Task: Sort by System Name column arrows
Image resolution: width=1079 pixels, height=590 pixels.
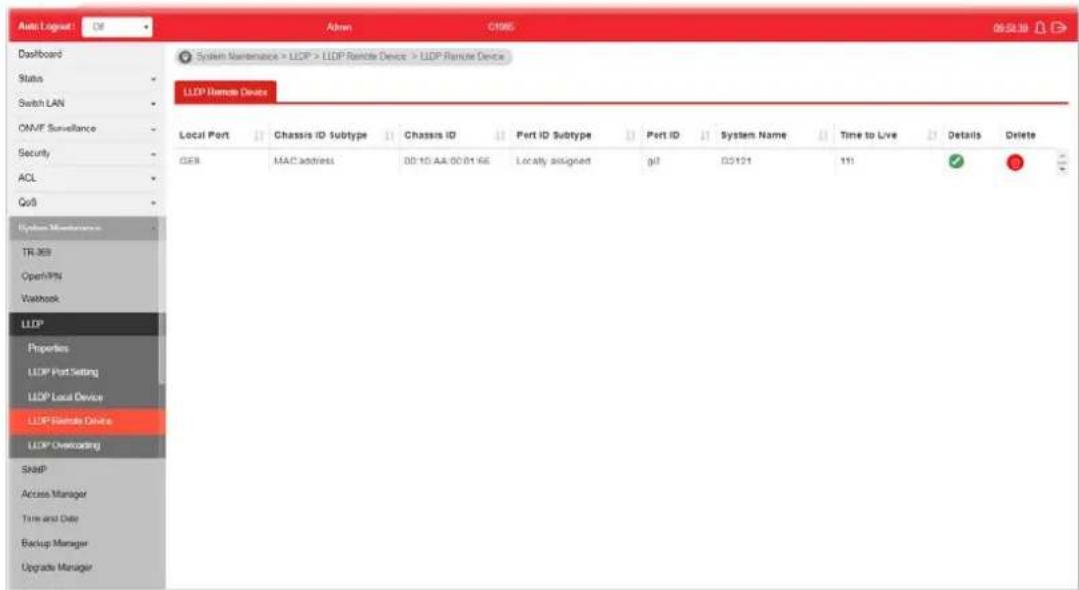Action: pos(823,136)
